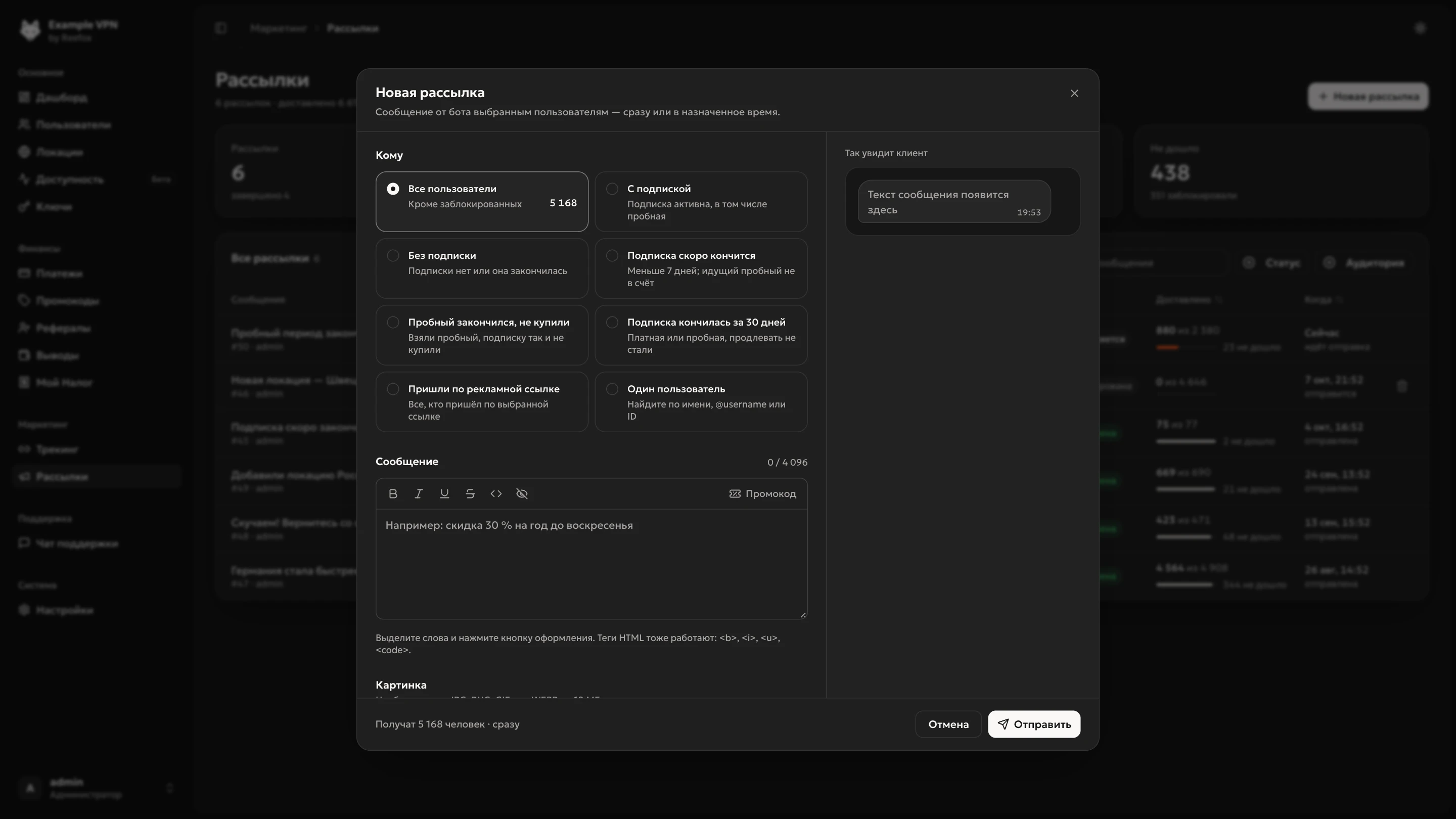
Task: Click the Отправить send button
Action: click(1034, 724)
